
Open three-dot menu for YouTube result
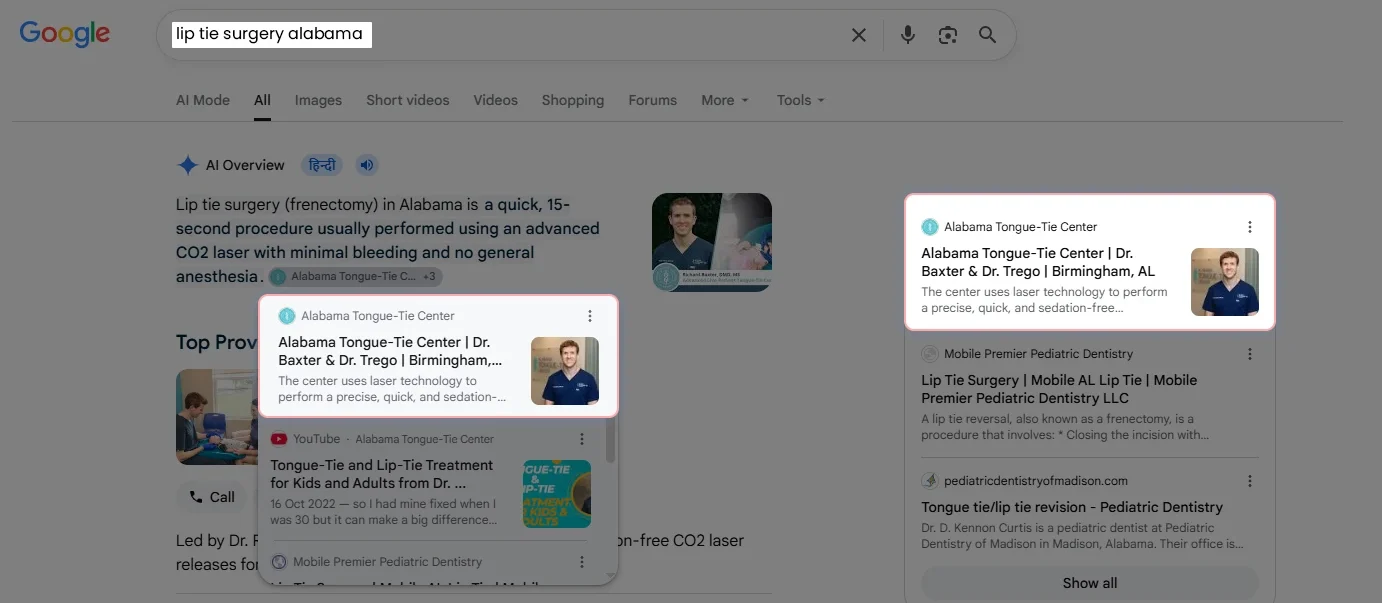[582, 439]
